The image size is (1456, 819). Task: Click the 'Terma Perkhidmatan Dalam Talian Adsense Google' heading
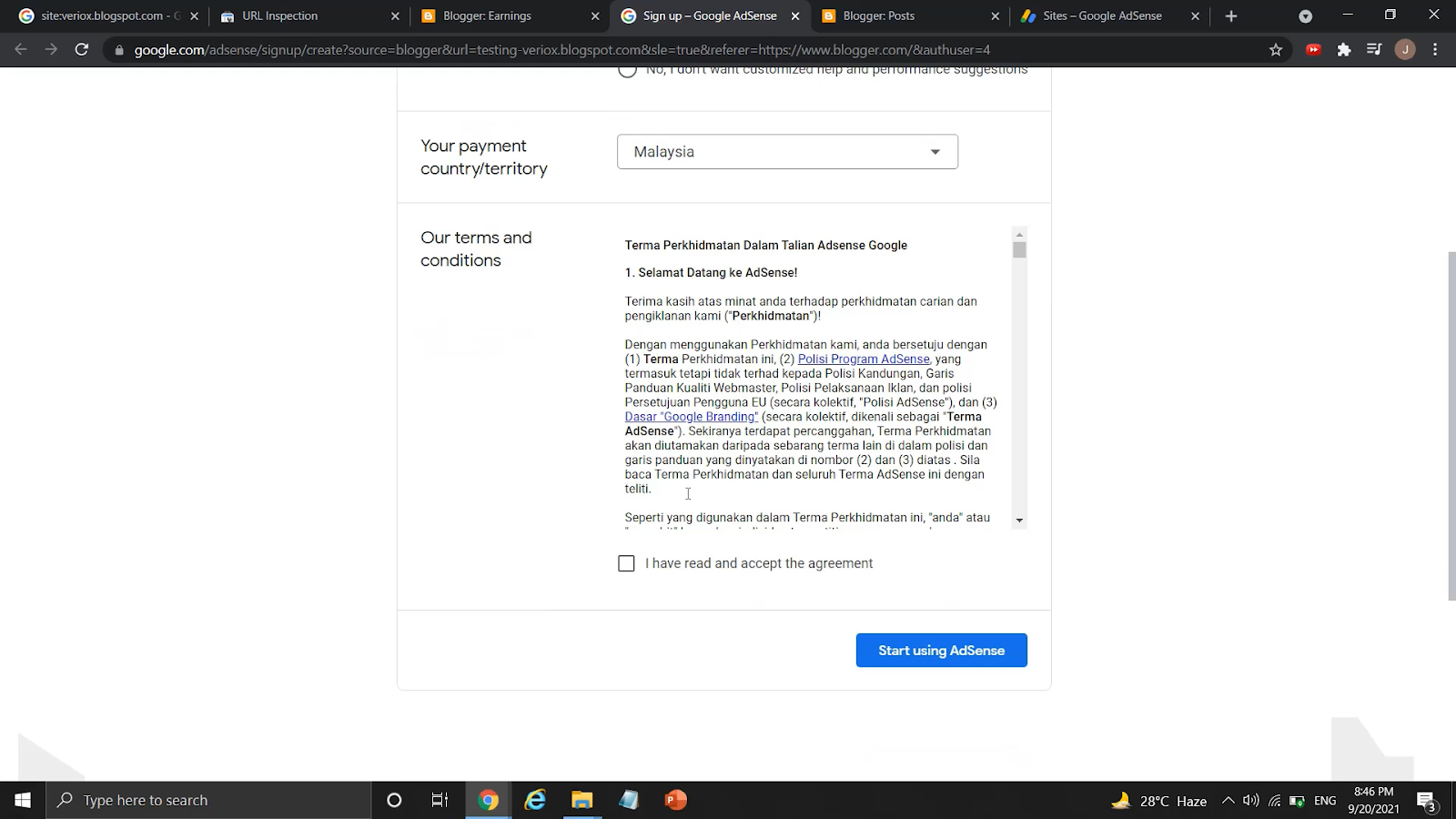pos(766,245)
